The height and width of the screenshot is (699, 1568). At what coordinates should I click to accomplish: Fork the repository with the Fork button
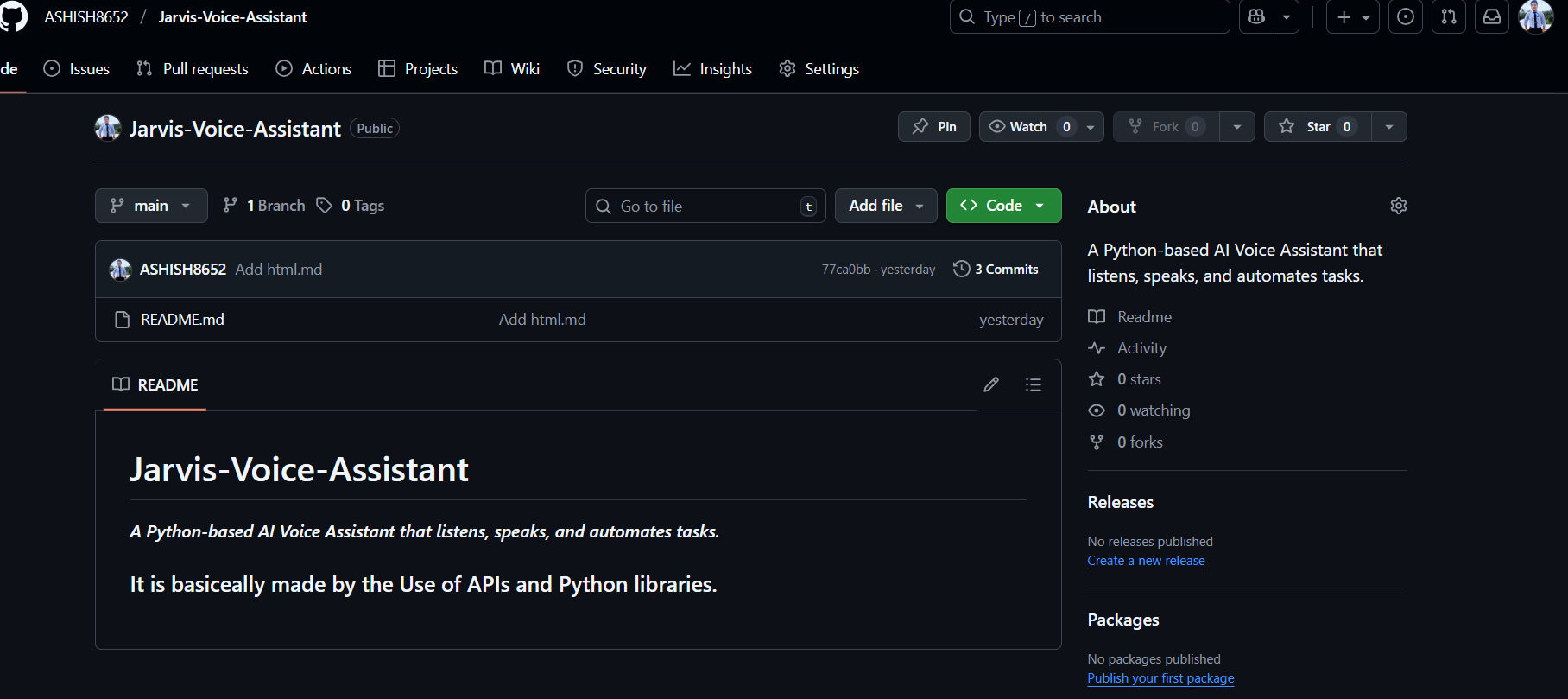point(1167,127)
